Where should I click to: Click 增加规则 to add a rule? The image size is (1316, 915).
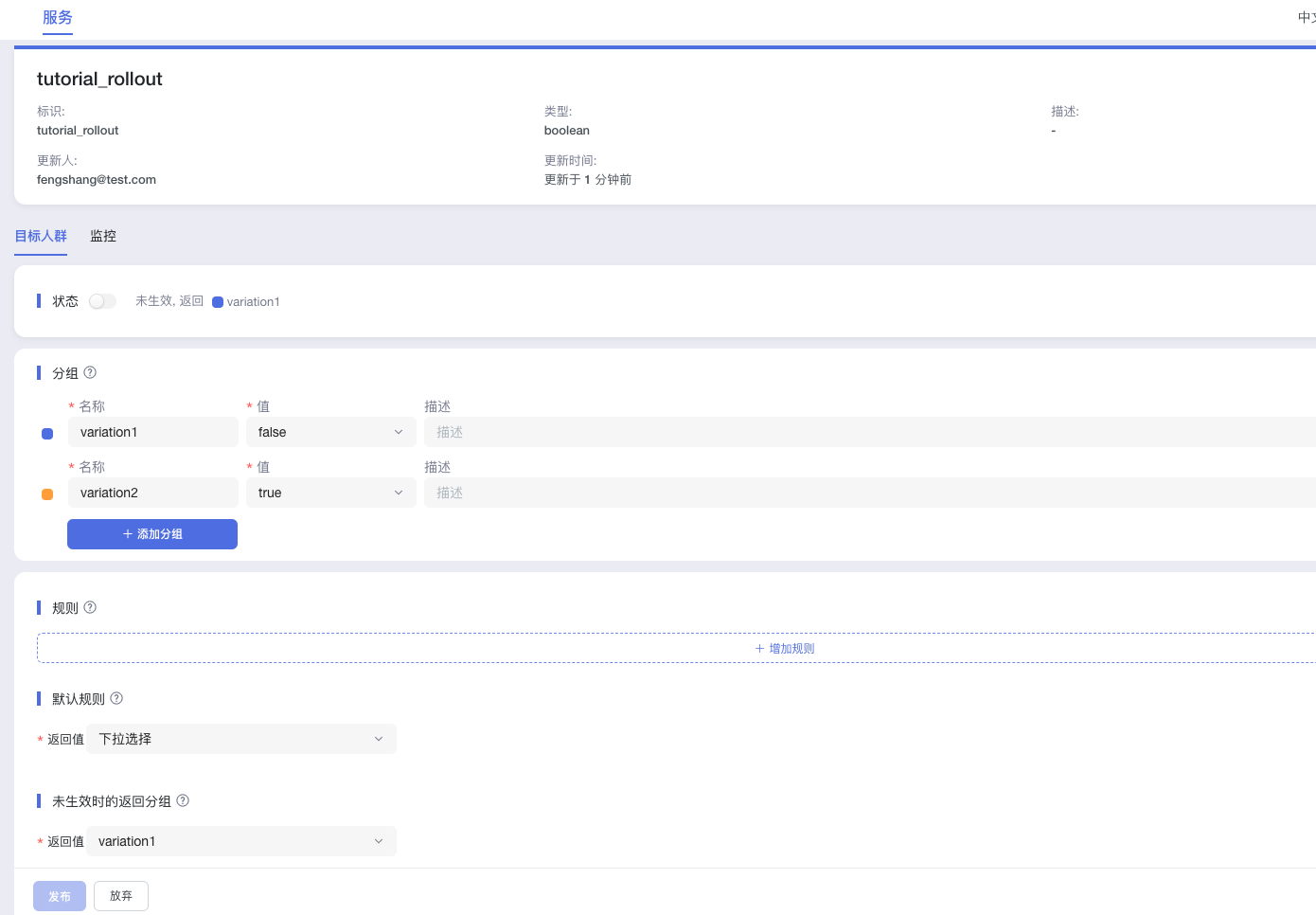[x=784, y=649]
